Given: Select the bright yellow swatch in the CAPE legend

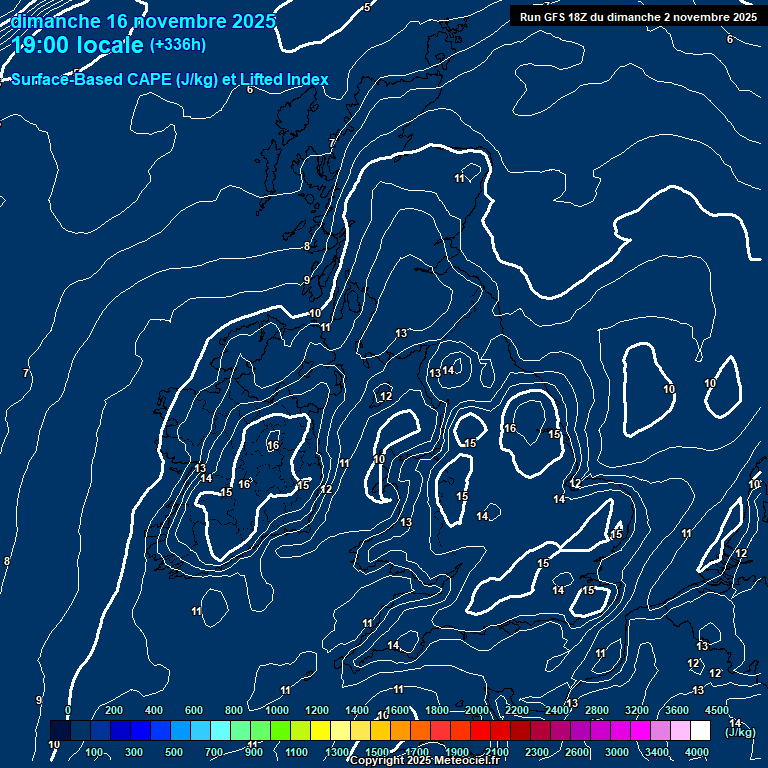Looking at the screenshot, I should pyautogui.click(x=320, y=731).
